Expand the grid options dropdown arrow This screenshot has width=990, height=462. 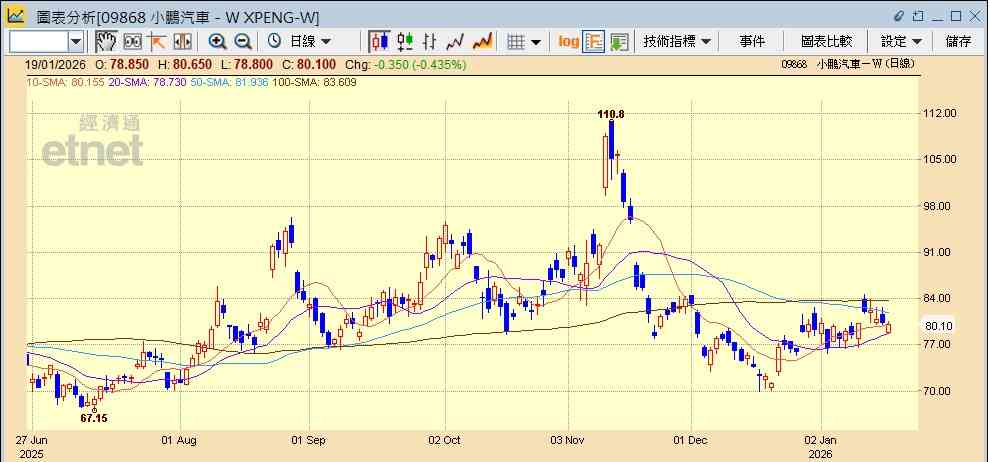[535, 42]
